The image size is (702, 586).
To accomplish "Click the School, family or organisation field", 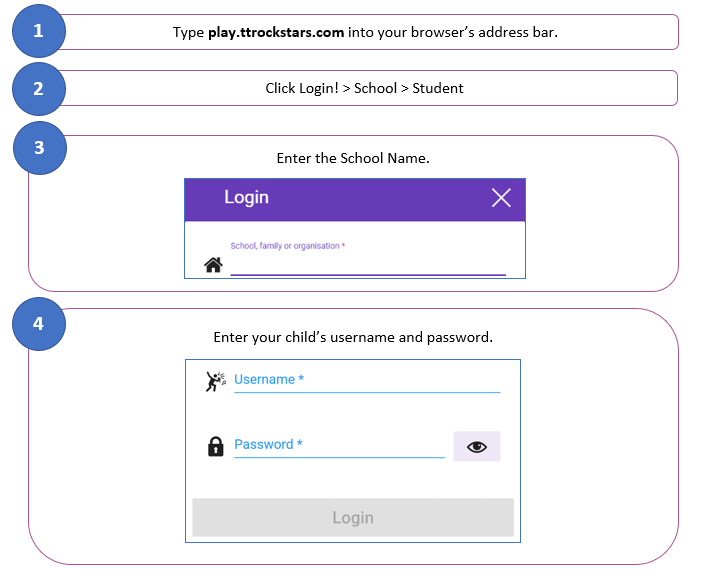I will [368, 264].
